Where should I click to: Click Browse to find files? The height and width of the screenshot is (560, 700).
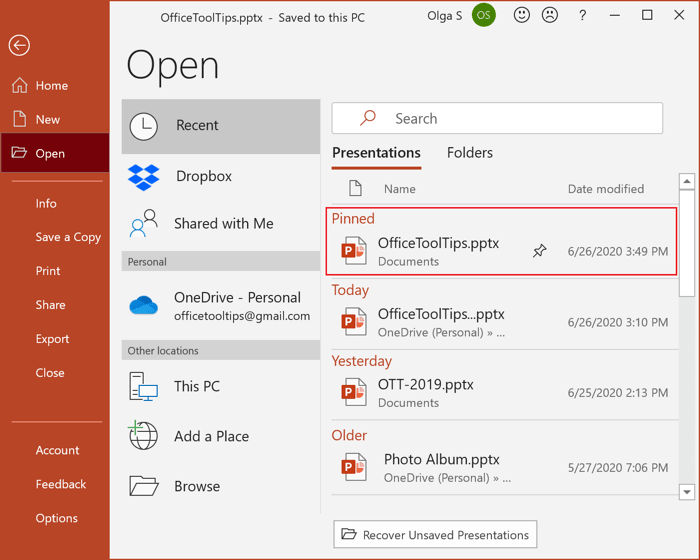pyautogui.click(x=221, y=486)
